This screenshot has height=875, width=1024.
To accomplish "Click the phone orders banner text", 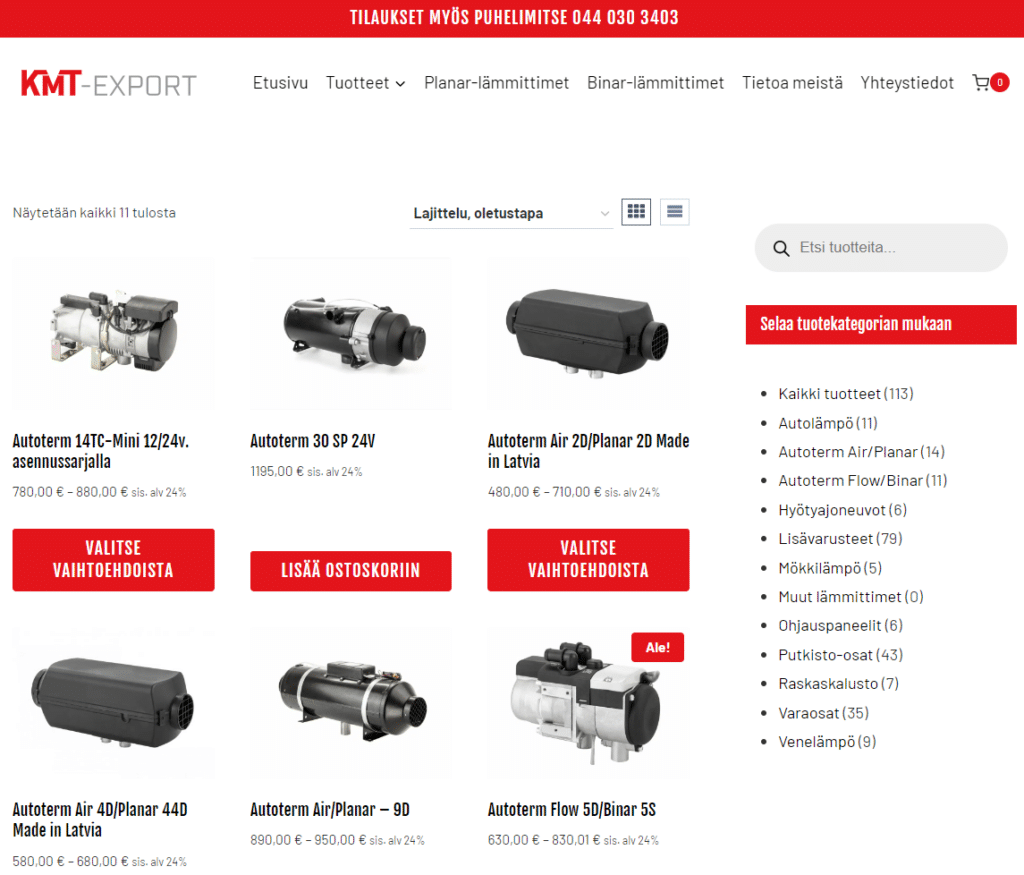I will pos(514,18).
